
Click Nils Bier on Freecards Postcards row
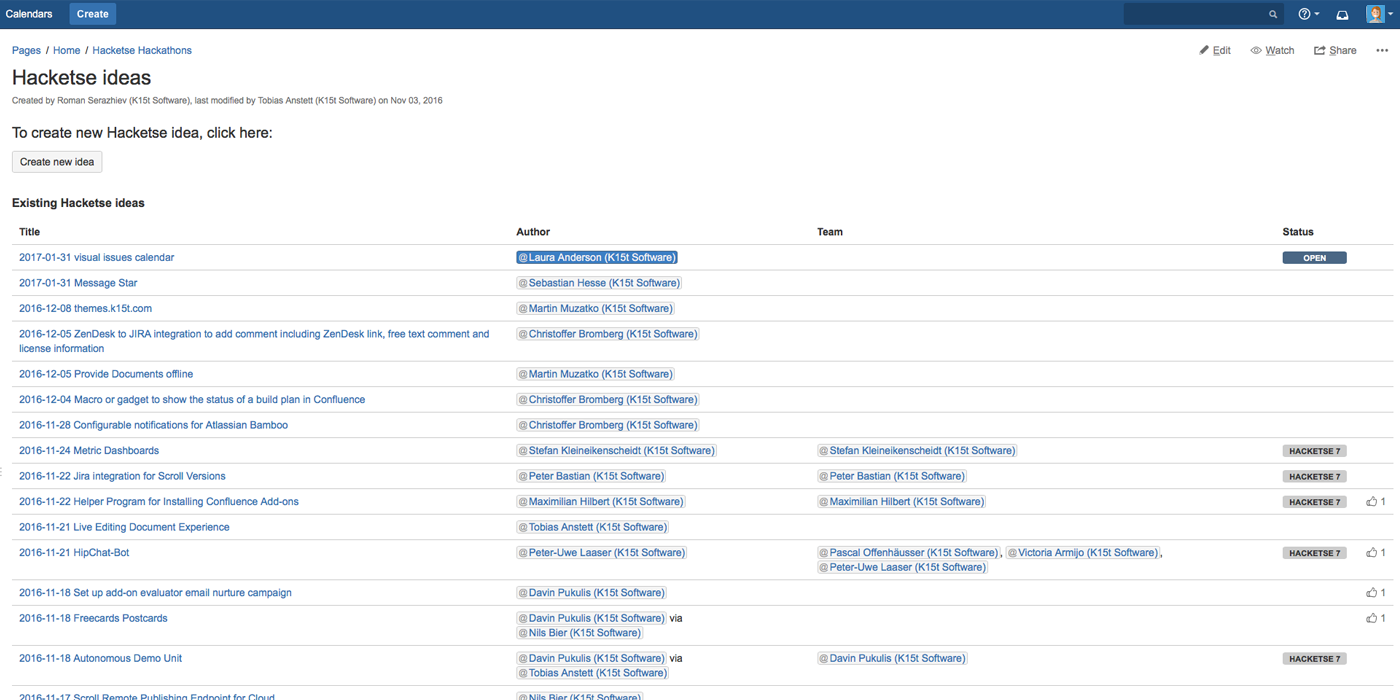579,633
